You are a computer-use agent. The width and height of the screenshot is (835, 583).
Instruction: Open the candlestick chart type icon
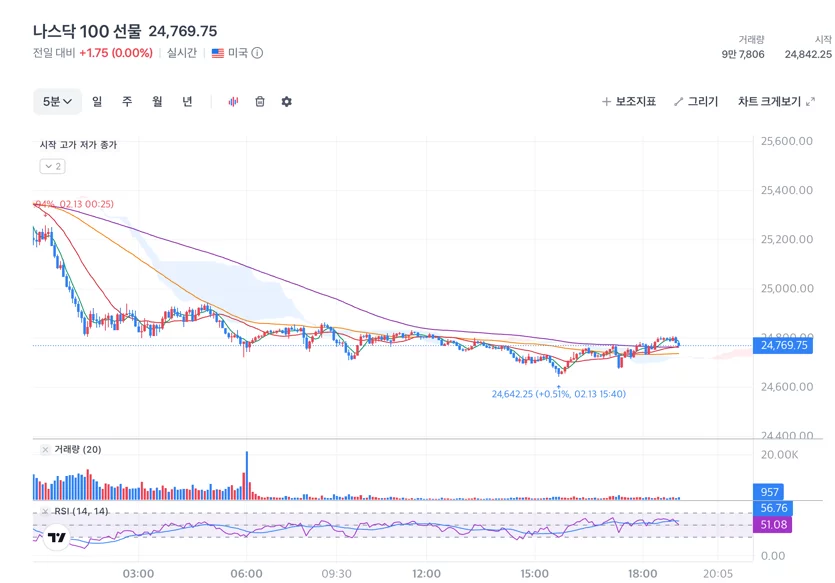point(233,102)
